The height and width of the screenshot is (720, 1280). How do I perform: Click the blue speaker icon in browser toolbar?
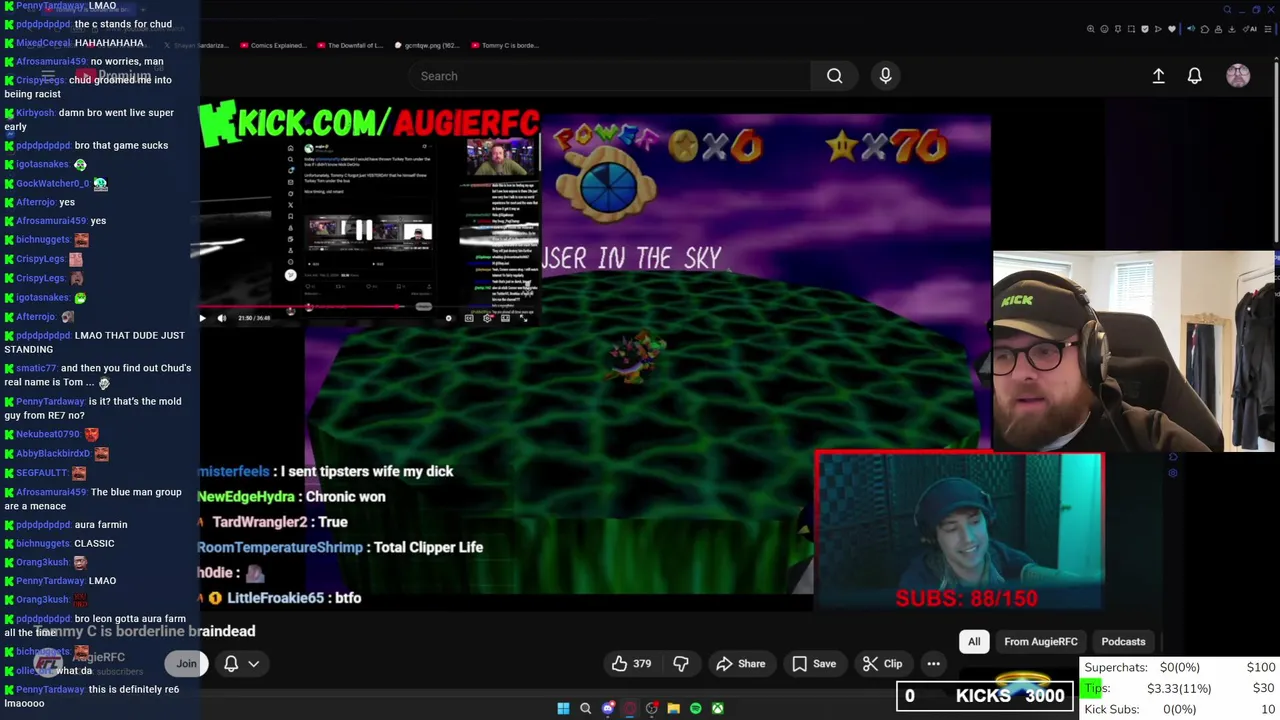pyautogui.click(x=1191, y=29)
